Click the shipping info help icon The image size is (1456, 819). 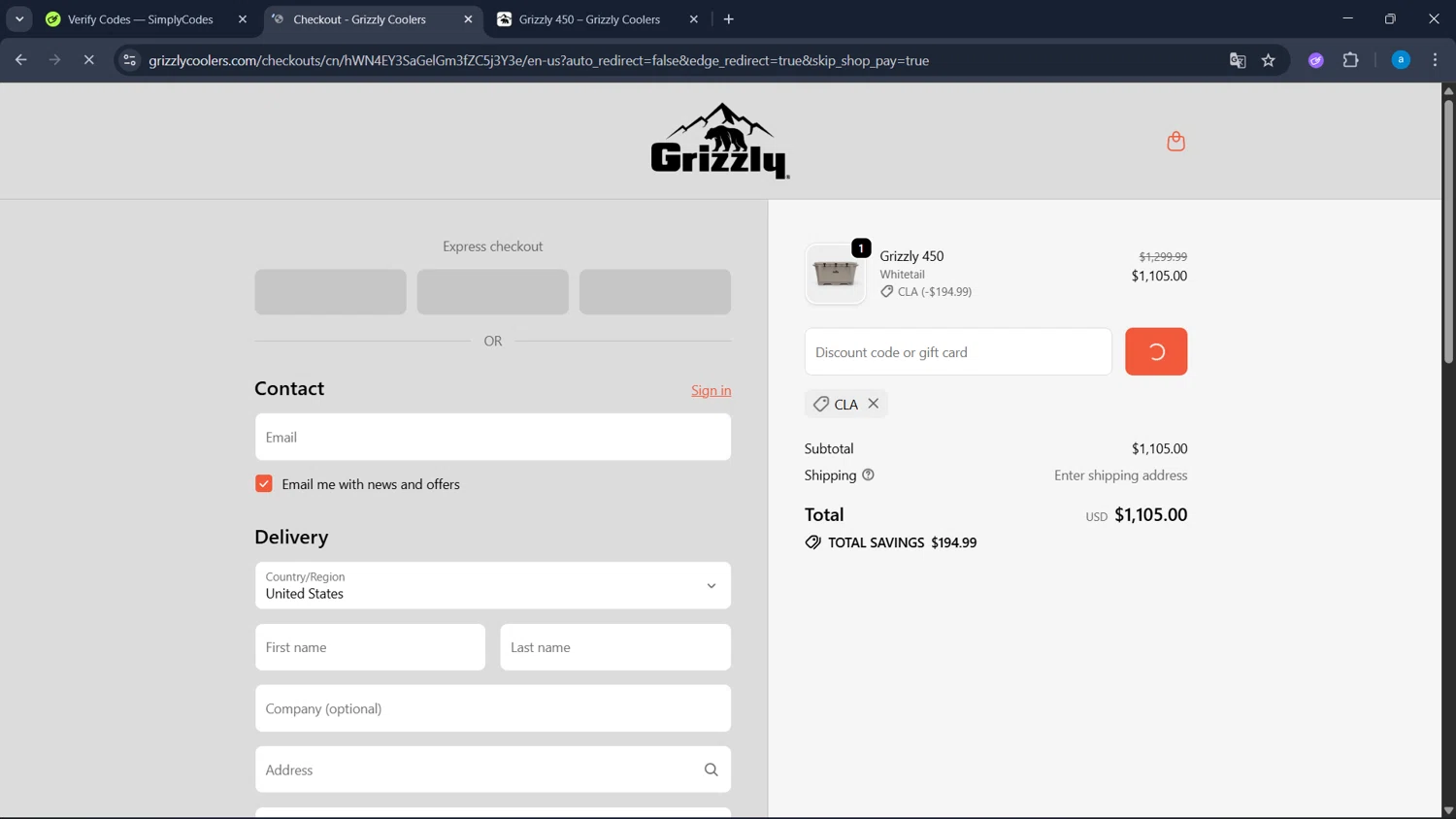point(868,475)
